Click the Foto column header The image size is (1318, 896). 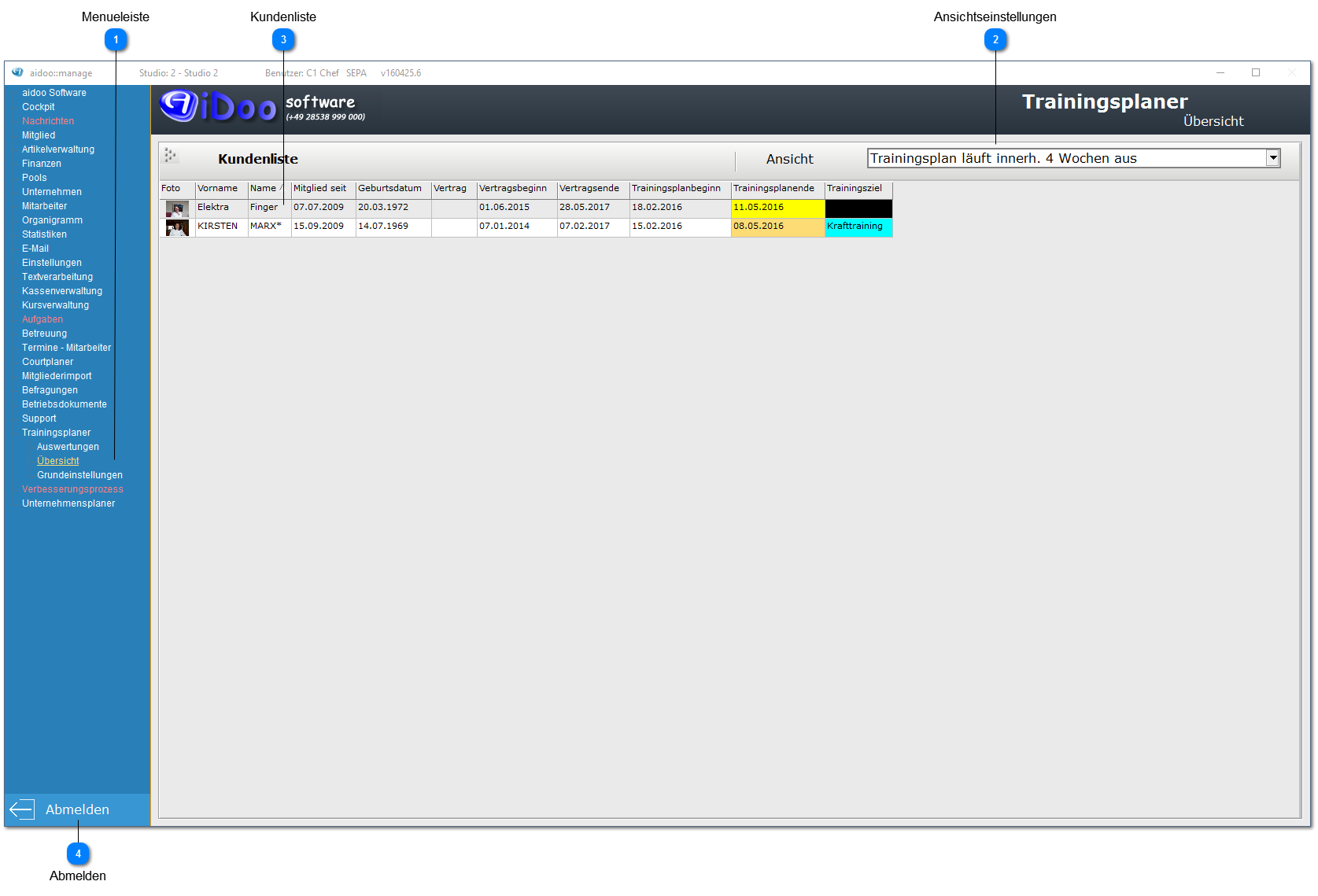177,189
